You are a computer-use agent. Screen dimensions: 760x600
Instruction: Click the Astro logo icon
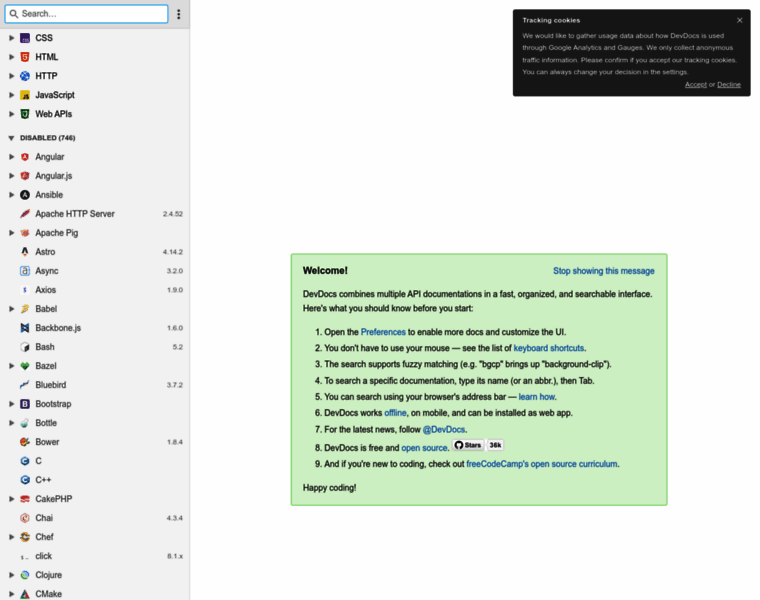point(25,252)
